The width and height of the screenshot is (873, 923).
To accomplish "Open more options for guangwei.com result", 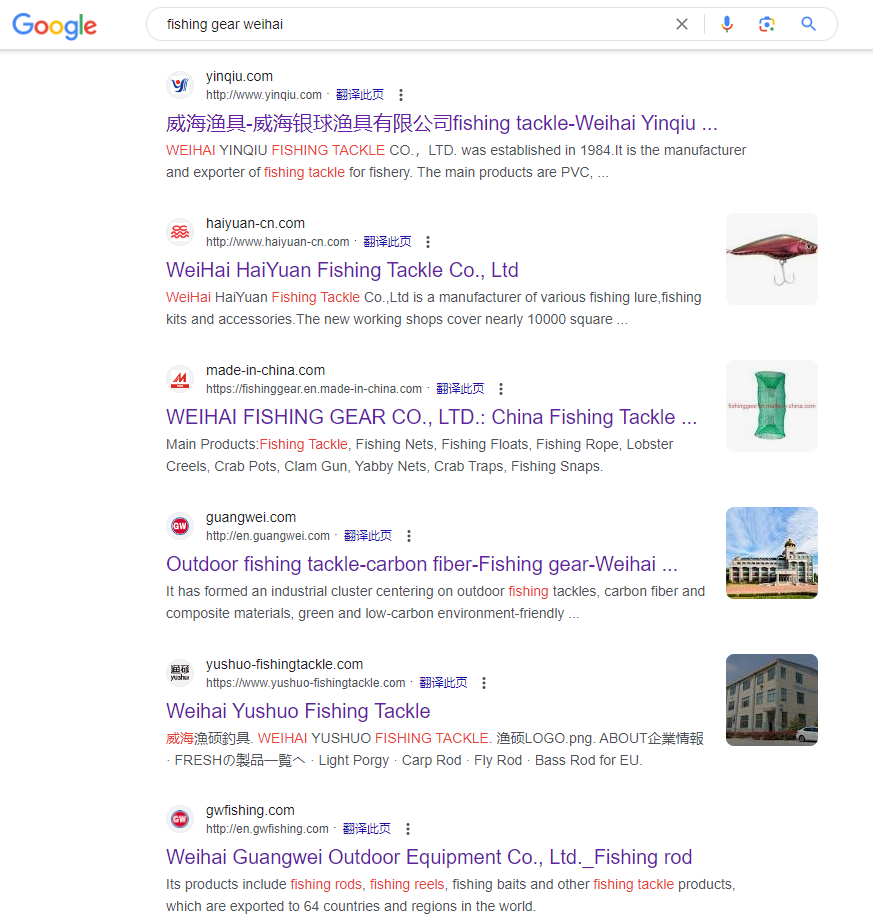I will pyautogui.click(x=409, y=536).
